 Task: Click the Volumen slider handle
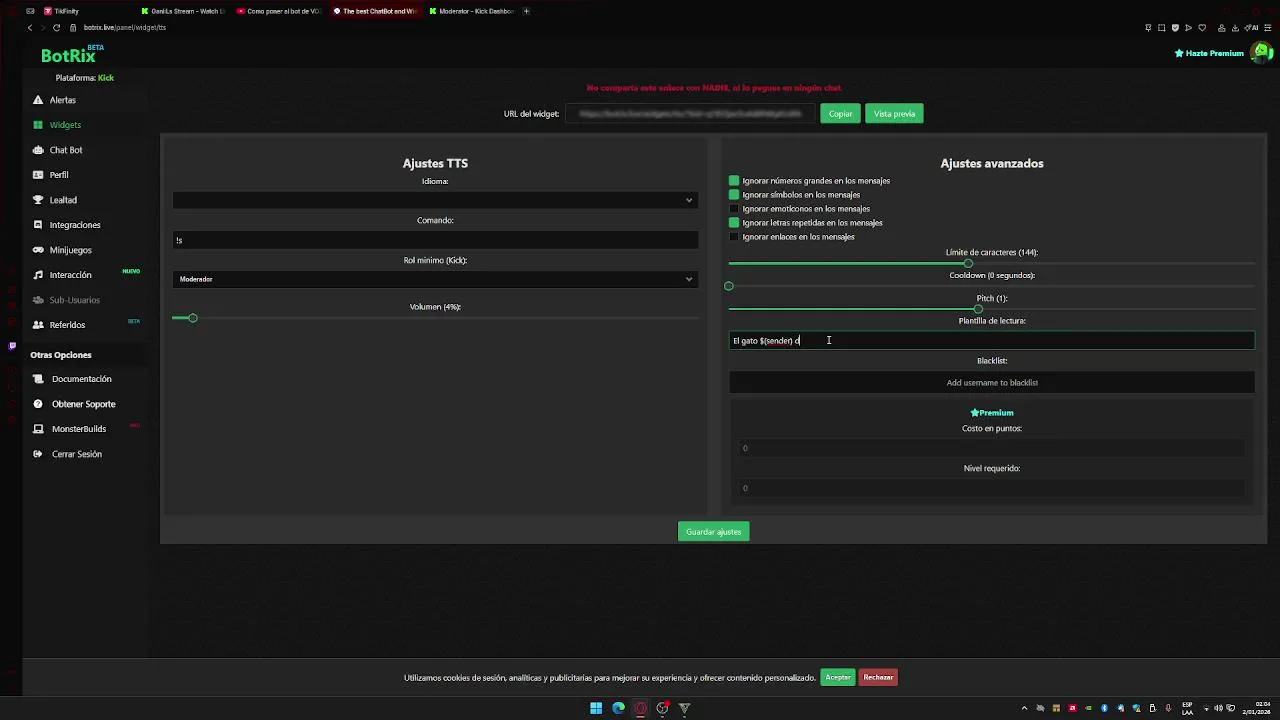click(193, 318)
